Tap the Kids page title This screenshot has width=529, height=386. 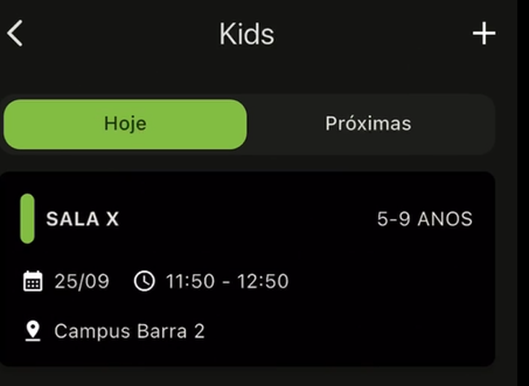[247, 34]
